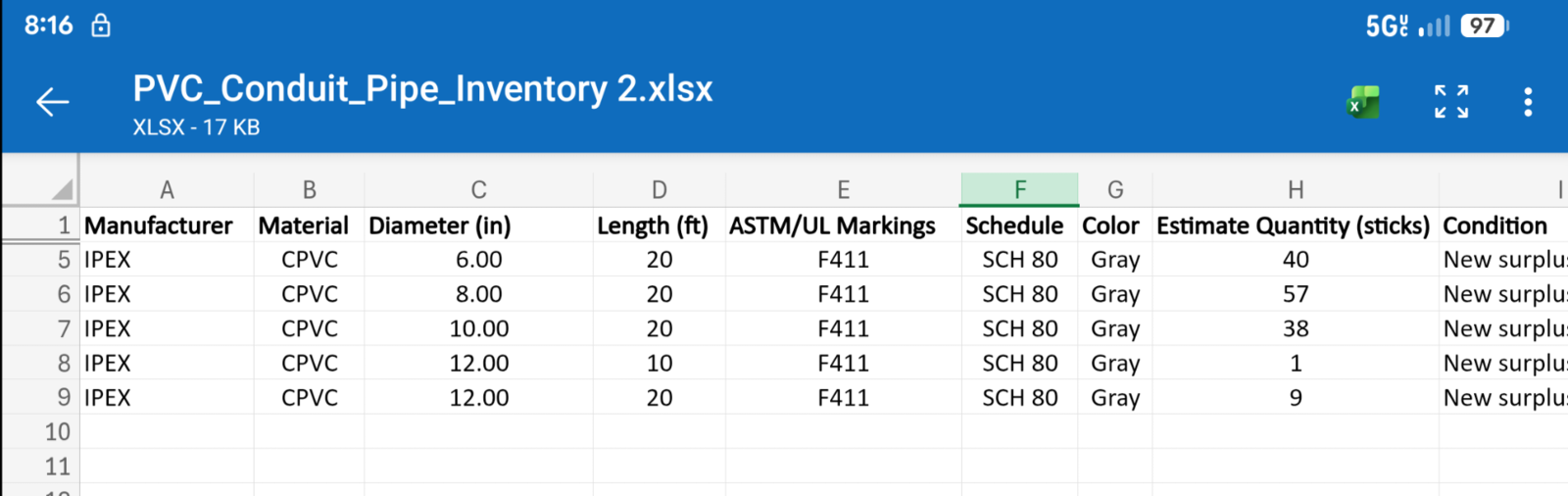Tap the select-all corner triangle
1568x496 pixels.
click(x=61, y=189)
